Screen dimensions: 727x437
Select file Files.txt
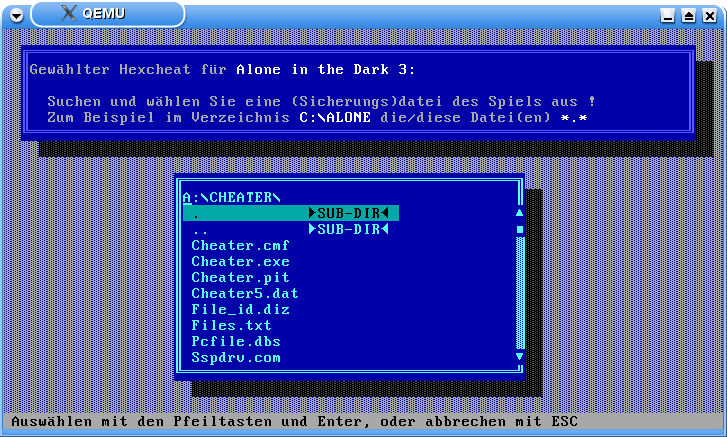pos(231,325)
